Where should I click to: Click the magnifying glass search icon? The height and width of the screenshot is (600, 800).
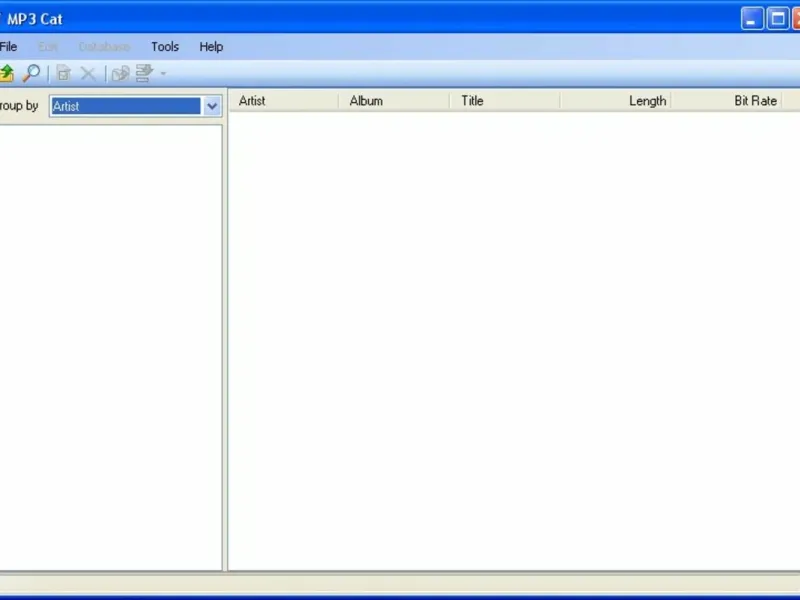coord(31,73)
